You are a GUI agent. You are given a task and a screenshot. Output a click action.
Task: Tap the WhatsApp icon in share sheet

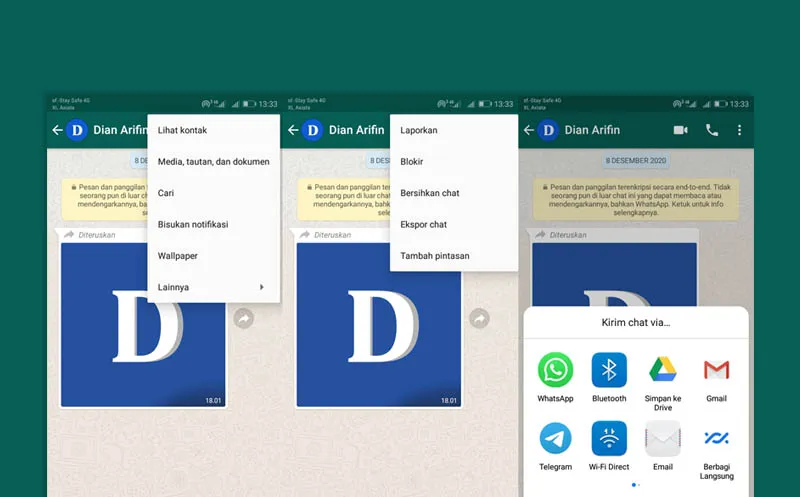555,370
